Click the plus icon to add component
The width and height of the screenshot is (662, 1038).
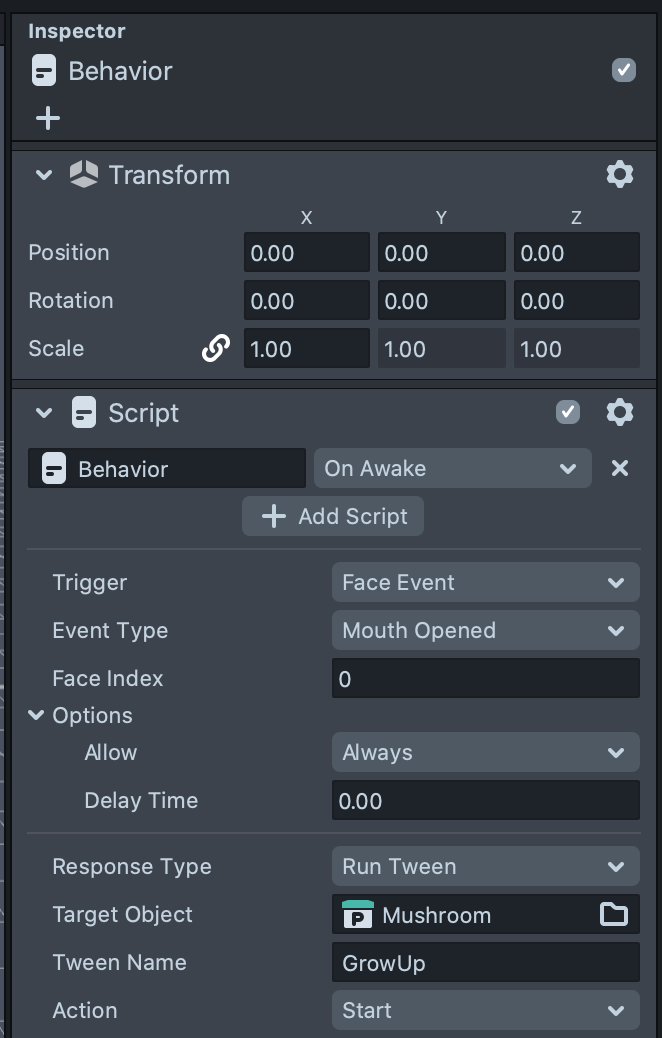47,118
